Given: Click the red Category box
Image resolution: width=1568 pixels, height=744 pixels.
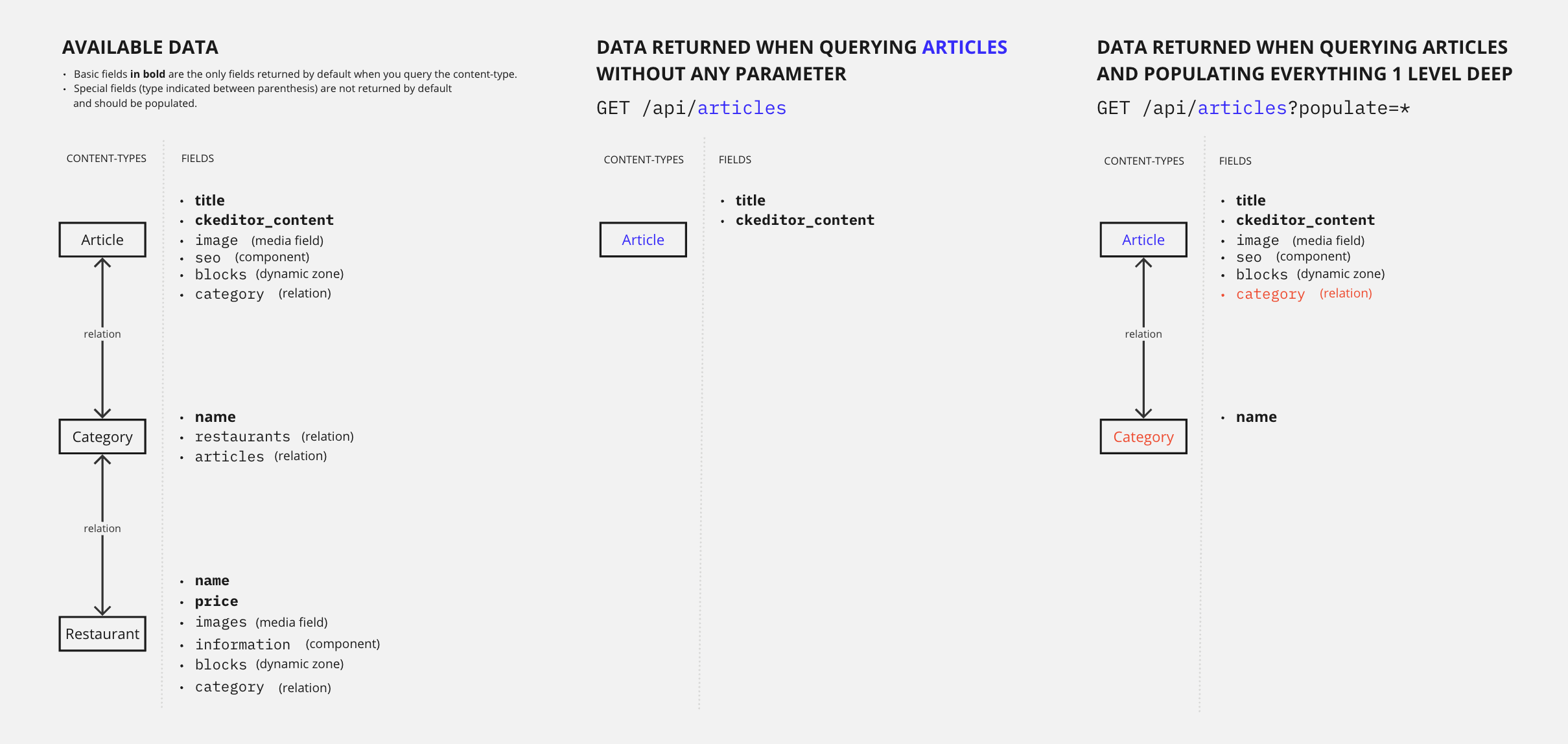Looking at the screenshot, I should (x=1143, y=437).
